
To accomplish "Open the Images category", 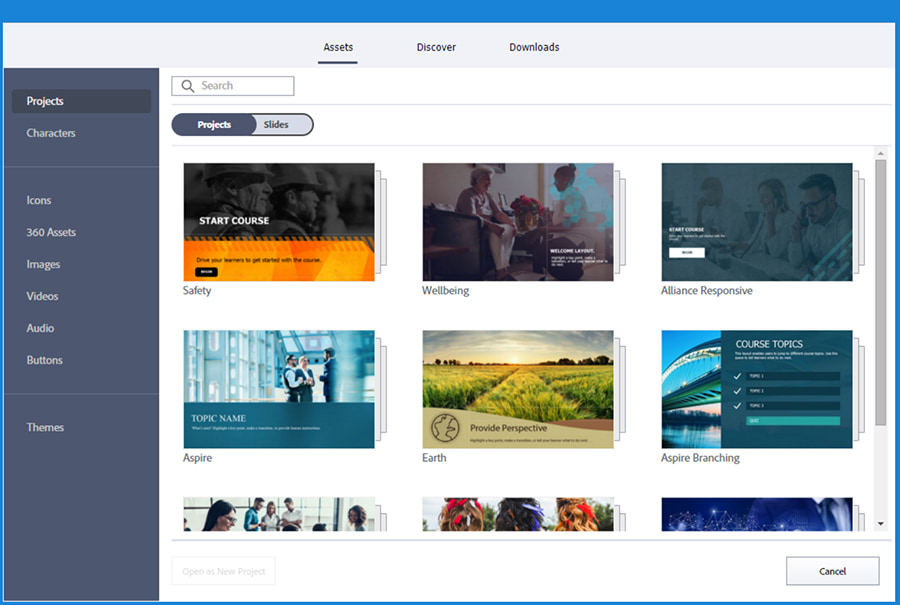I will [43, 265].
